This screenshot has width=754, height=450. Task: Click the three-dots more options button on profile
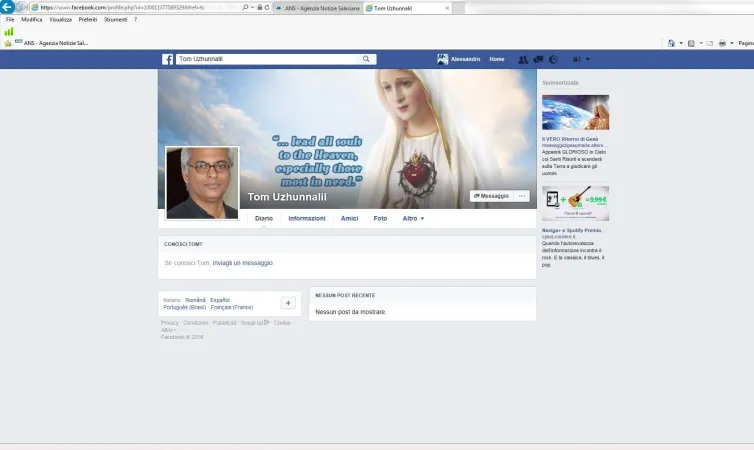click(x=522, y=196)
